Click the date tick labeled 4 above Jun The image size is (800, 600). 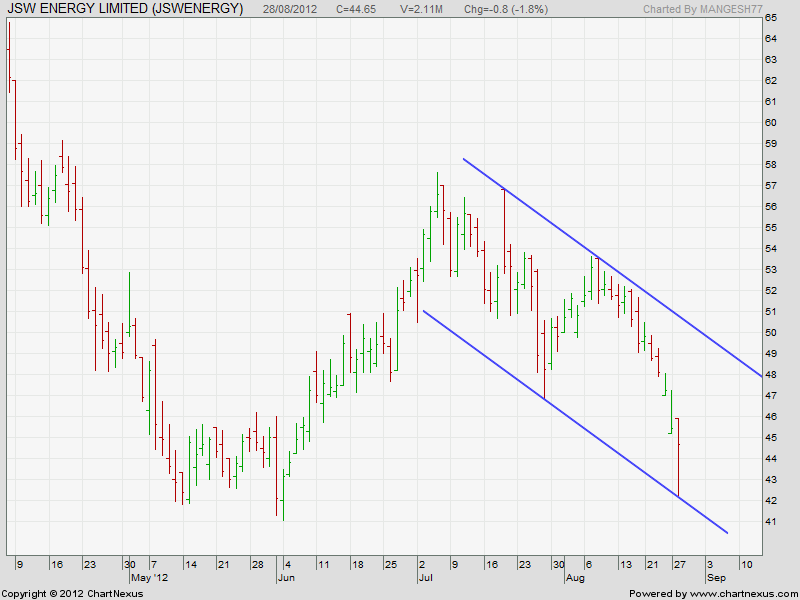[288, 564]
